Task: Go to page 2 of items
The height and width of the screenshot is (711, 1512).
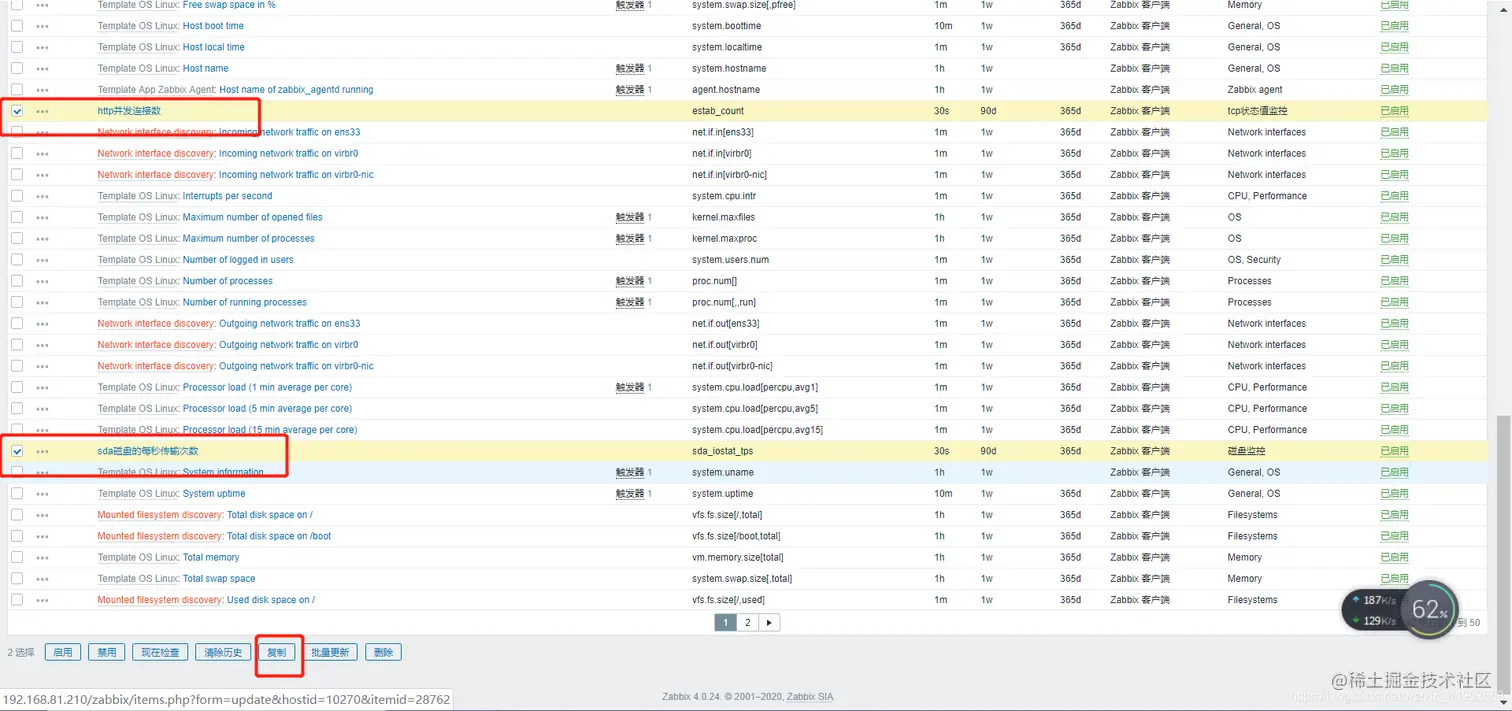Action: click(747, 622)
